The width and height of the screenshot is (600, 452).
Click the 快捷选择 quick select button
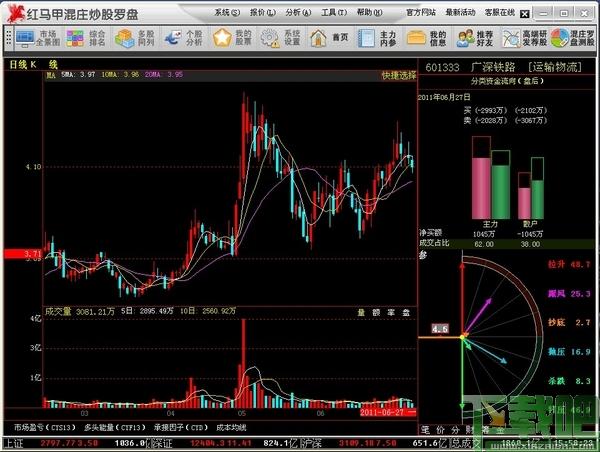(x=396, y=75)
